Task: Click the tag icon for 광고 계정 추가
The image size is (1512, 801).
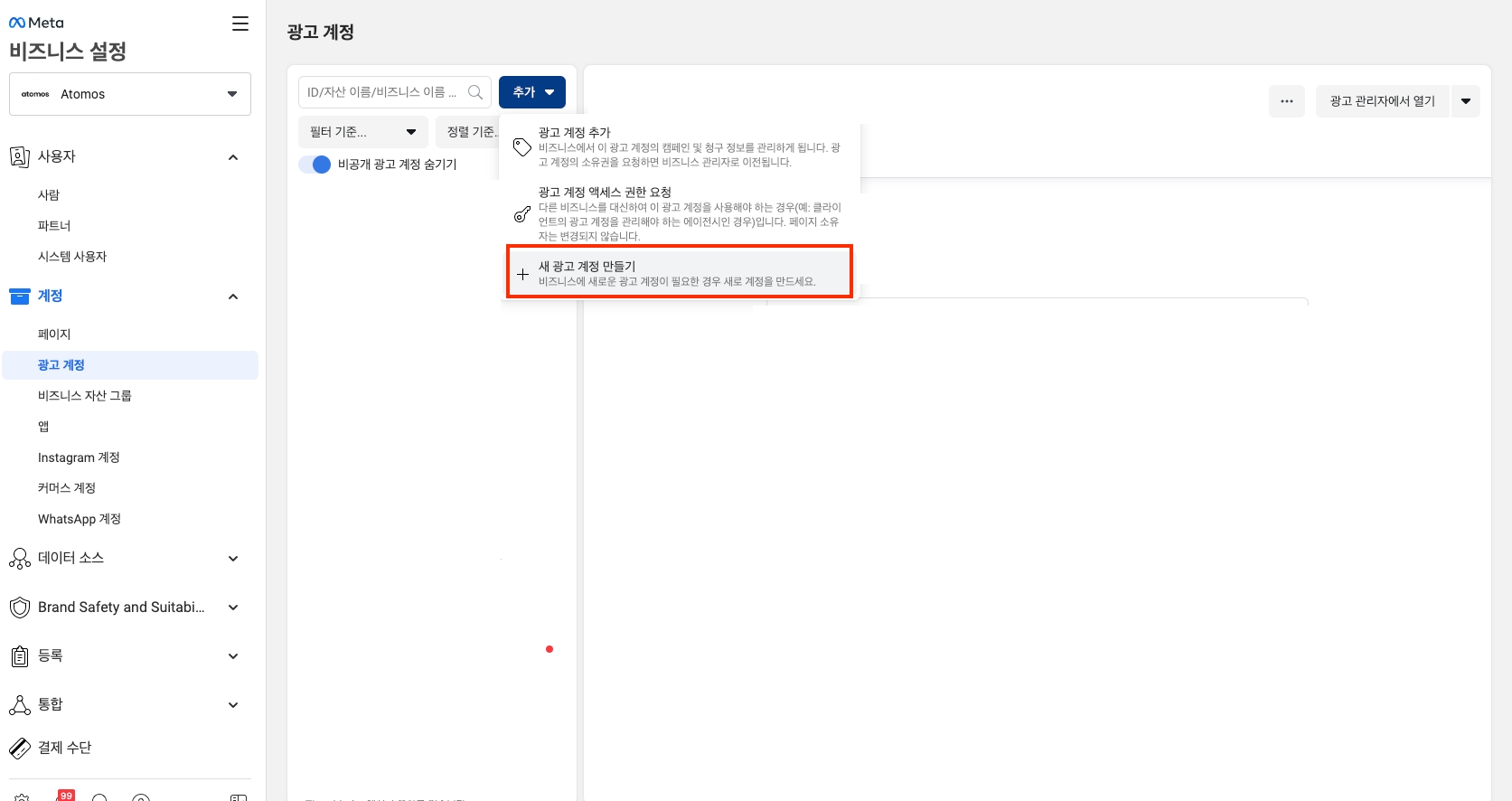Action: [x=522, y=147]
